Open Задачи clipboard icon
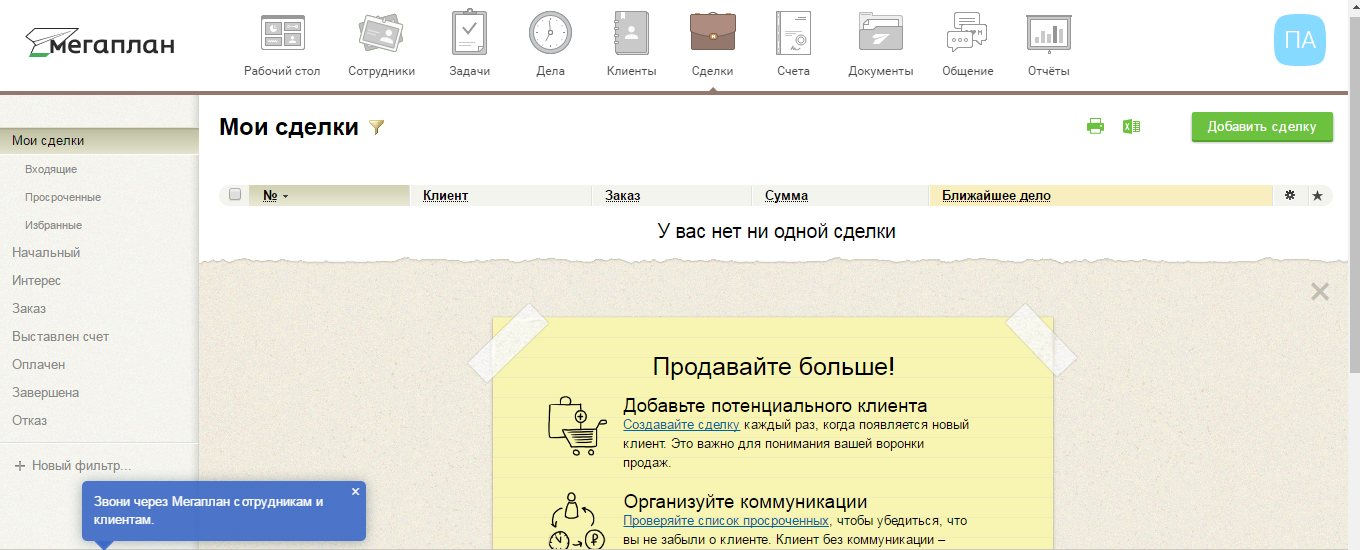This screenshot has width=1360, height=550. [x=469, y=33]
